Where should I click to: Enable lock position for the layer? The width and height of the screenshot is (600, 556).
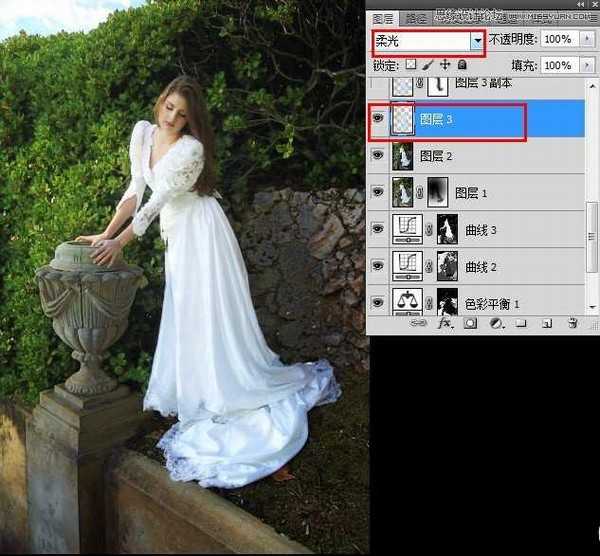click(445, 65)
